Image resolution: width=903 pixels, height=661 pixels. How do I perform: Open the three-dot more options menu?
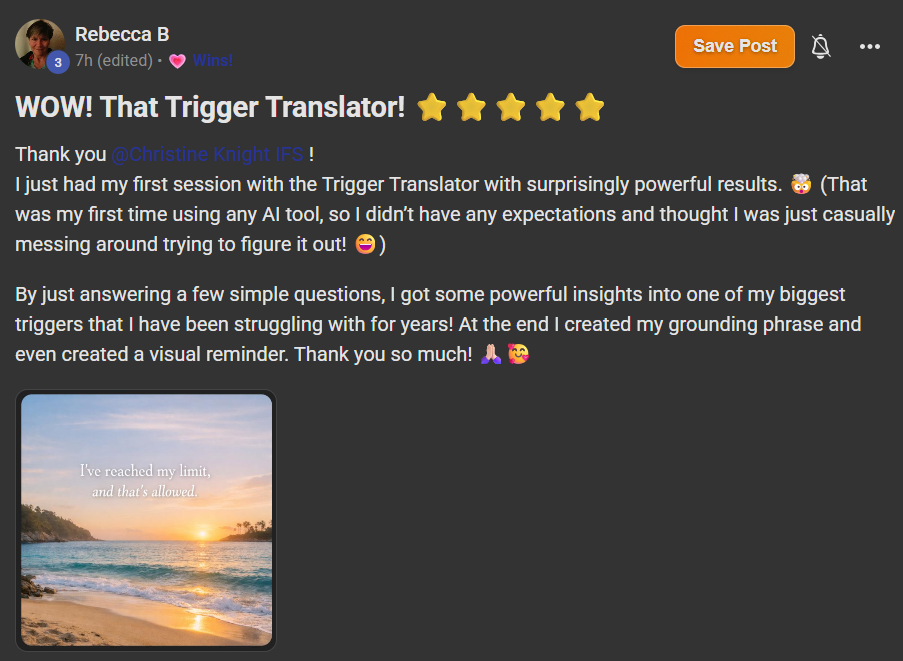(870, 47)
